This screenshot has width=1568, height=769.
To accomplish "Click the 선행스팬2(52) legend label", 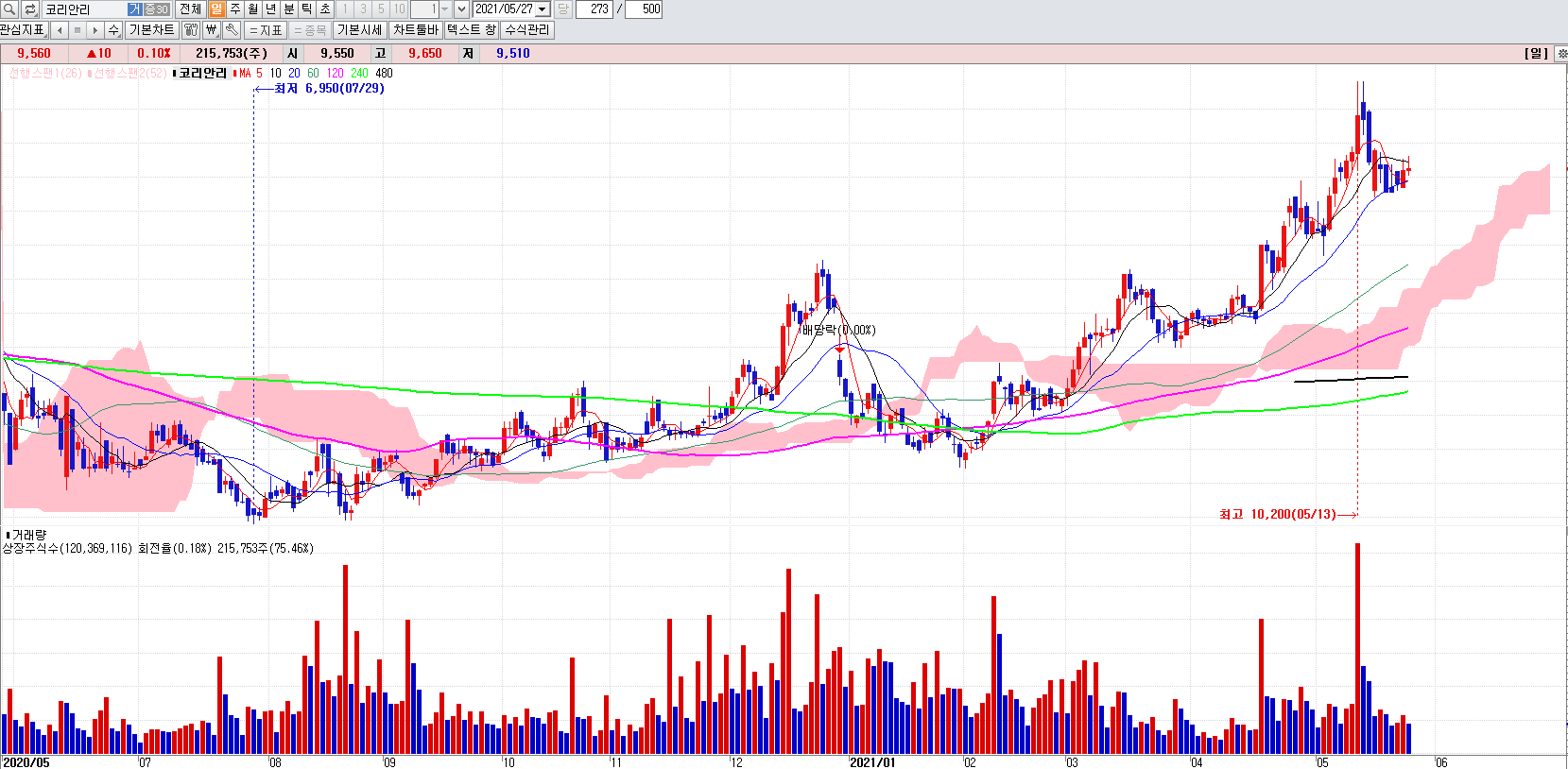I will (x=129, y=73).
